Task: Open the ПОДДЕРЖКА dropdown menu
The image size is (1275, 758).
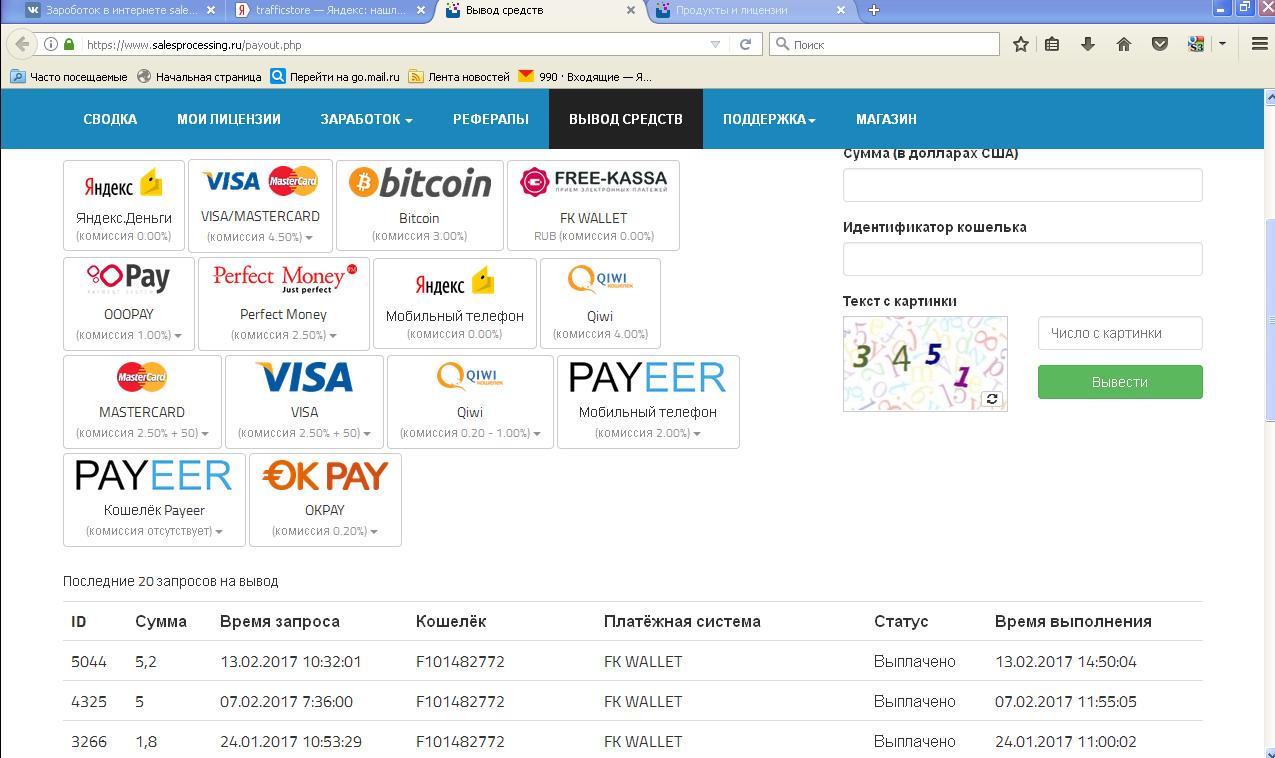Action: point(769,119)
